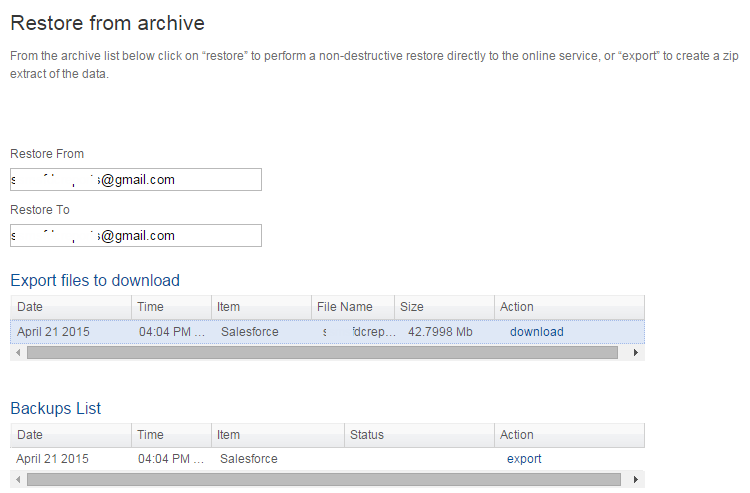Click left scroll arrow under Backups List
The height and width of the screenshot is (493, 750).
[x=16, y=480]
